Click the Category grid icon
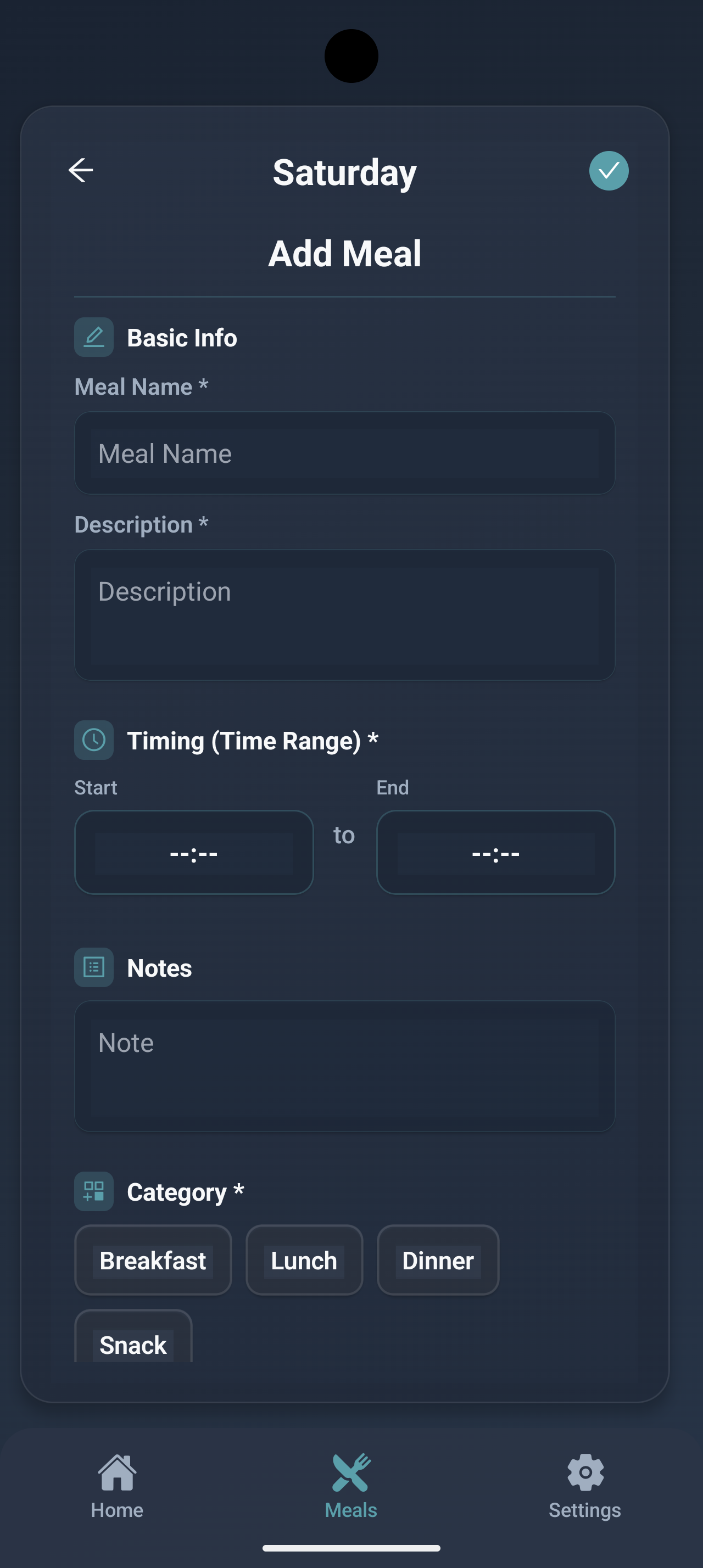The width and height of the screenshot is (703, 1568). [x=94, y=1191]
